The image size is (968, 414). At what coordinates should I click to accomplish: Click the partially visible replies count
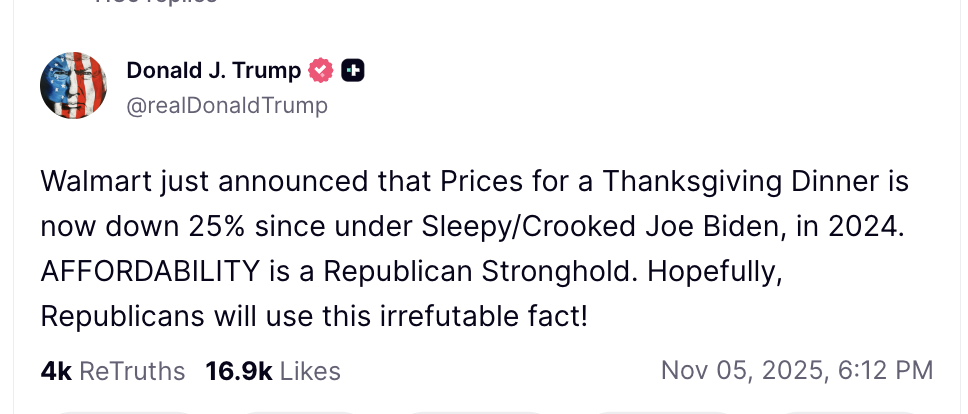(x=155, y=3)
